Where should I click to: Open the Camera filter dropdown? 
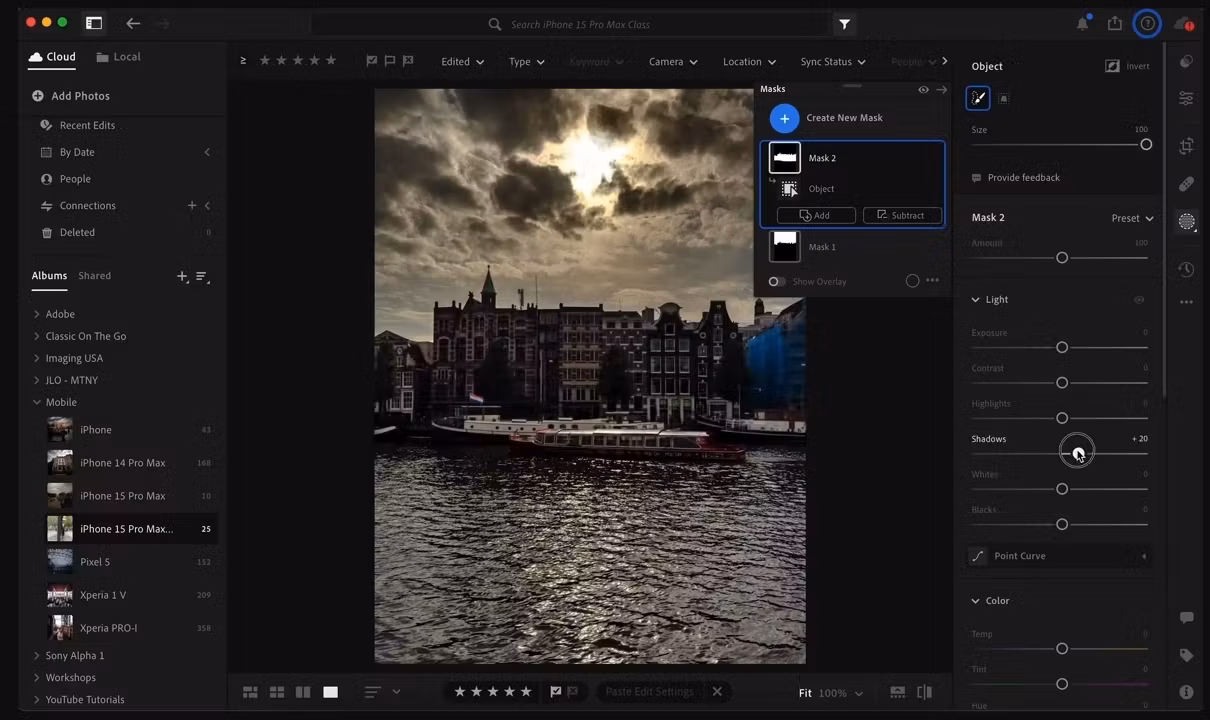pyautogui.click(x=671, y=62)
